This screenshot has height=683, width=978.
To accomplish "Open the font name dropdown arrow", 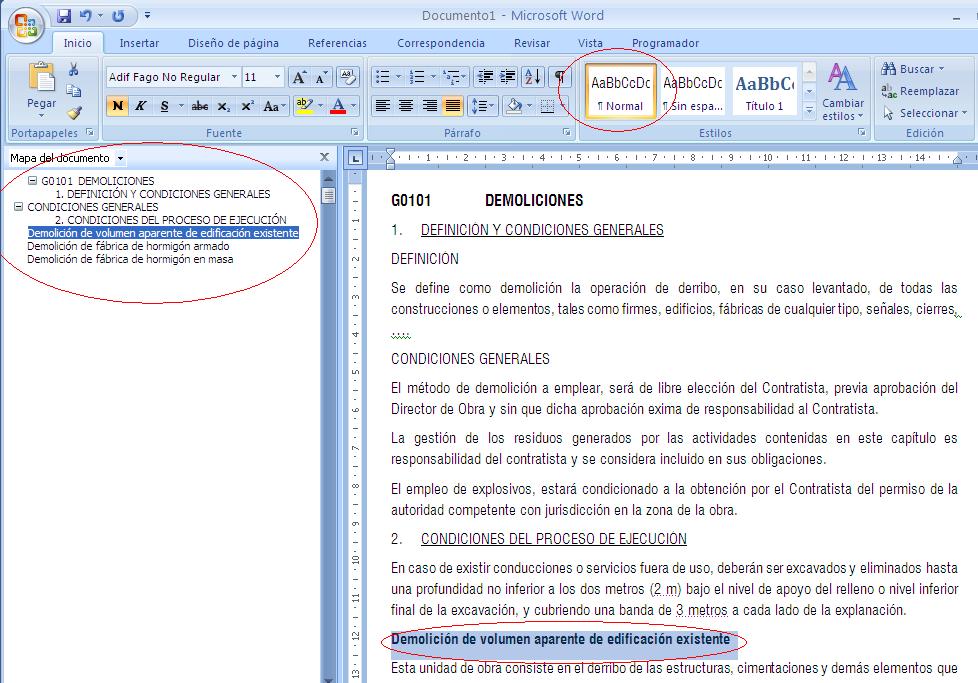I will (x=235, y=77).
